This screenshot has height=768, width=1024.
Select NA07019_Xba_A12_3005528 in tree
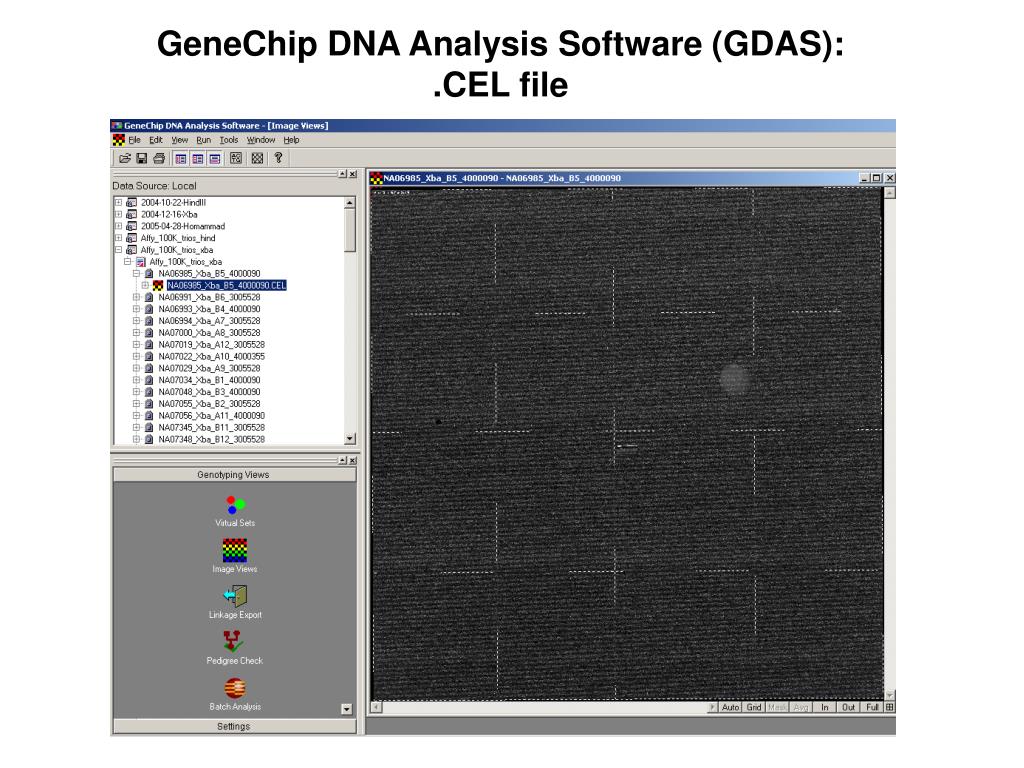(211, 345)
